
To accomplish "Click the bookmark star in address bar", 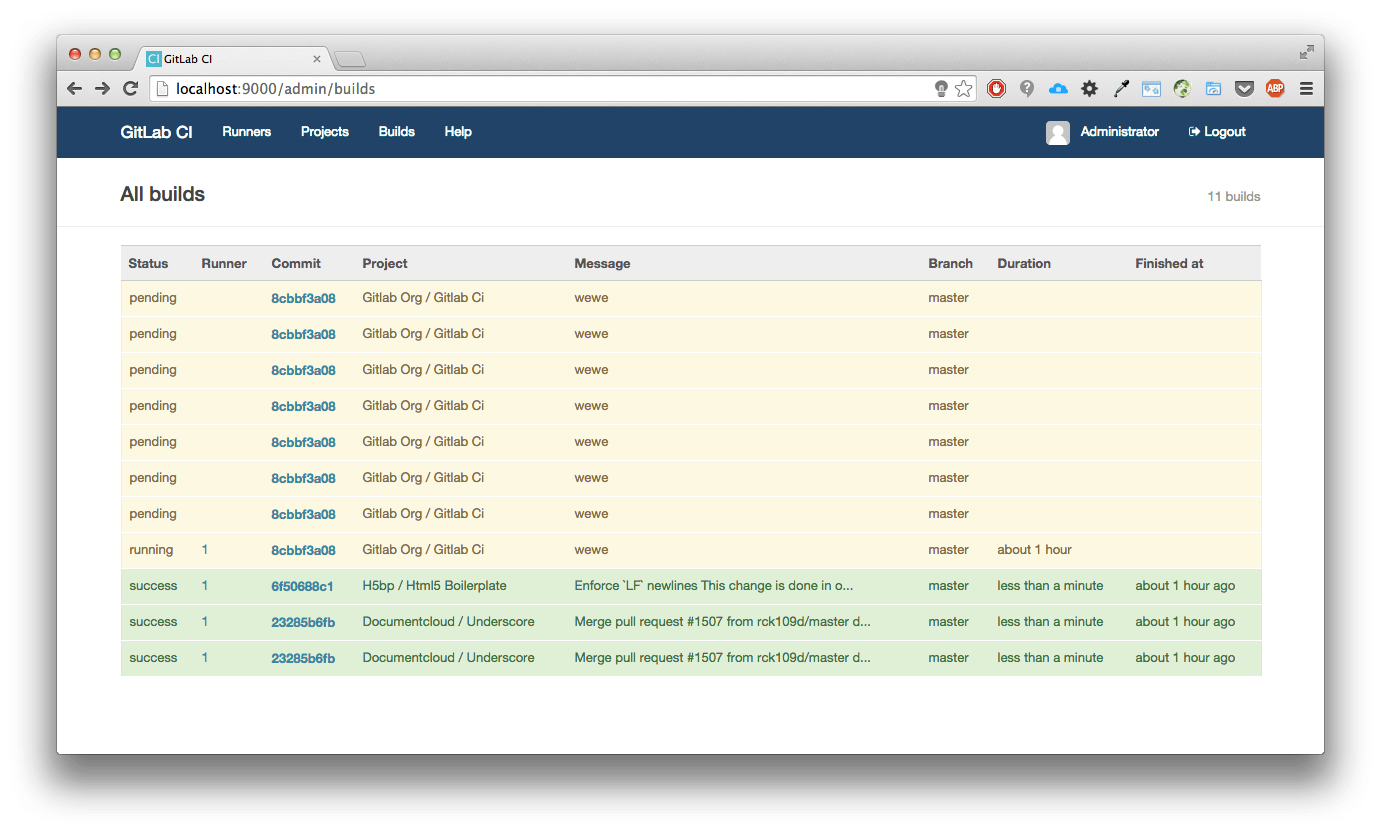I will click(963, 89).
